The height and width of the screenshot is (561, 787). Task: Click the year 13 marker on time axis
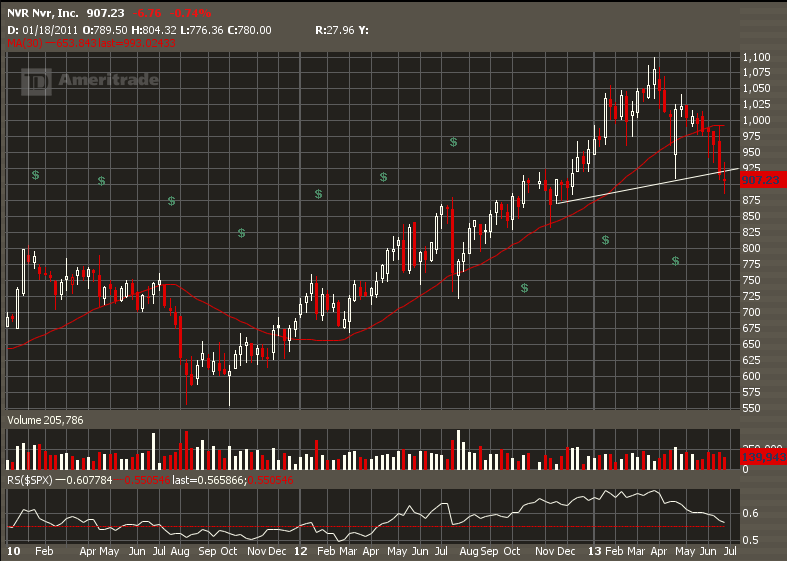point(594,551)
